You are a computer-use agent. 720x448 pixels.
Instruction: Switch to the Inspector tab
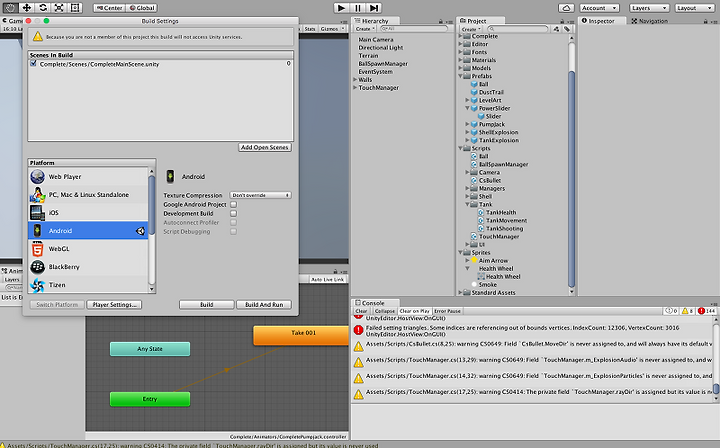point(601,21)
